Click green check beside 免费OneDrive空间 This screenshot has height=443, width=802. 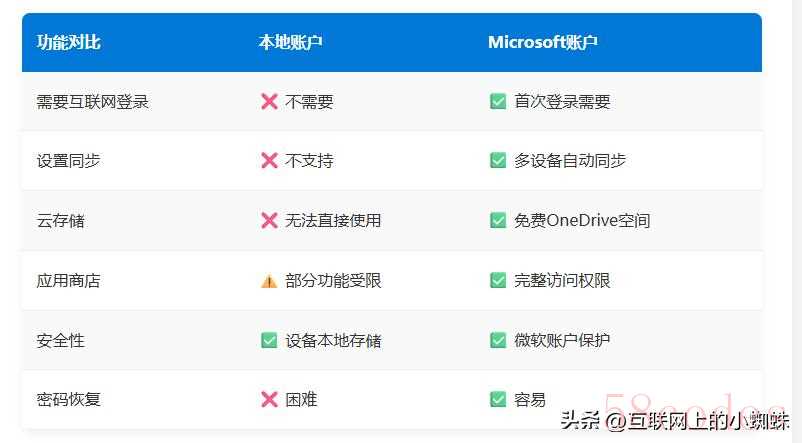pos(498,220)
